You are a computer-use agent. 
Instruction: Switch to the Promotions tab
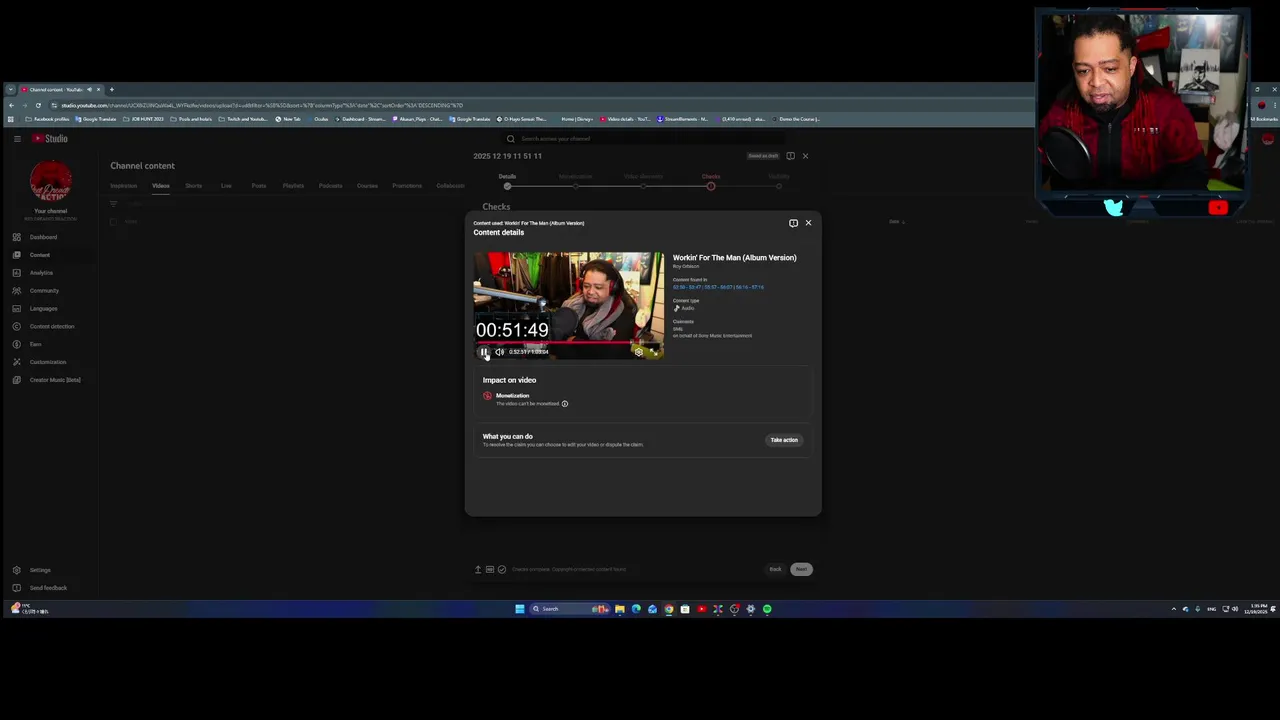coord(407,186)
